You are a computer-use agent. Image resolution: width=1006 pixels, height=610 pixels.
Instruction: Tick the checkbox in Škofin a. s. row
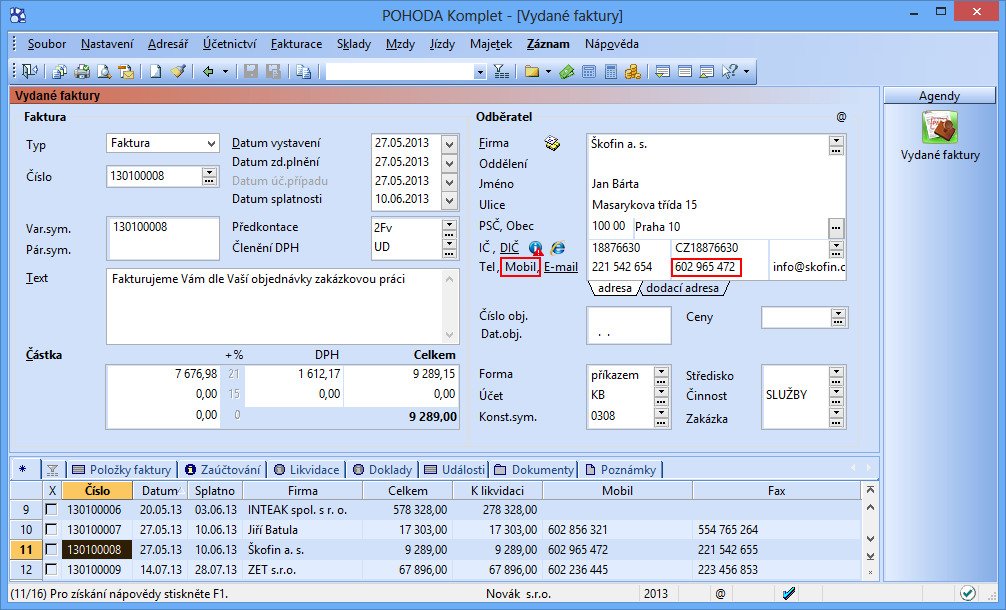(51, 549)
